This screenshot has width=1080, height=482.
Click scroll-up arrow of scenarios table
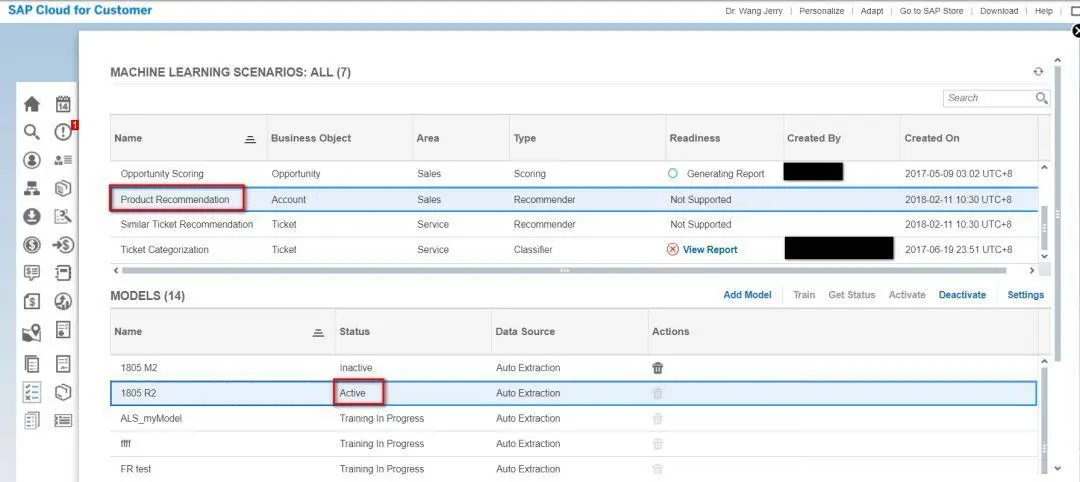click(x=1044, y=167)
